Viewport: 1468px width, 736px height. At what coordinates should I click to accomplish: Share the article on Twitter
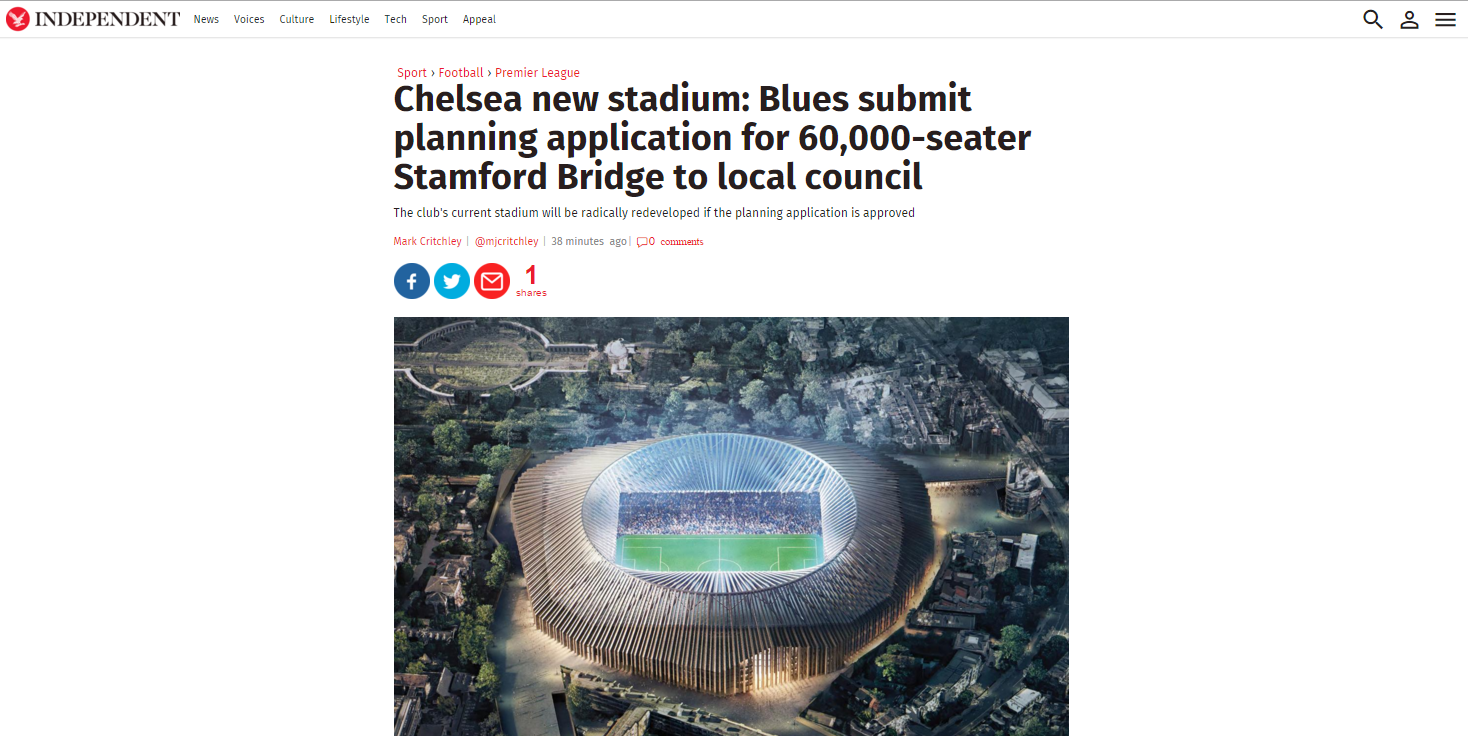(x=452, y=282)
